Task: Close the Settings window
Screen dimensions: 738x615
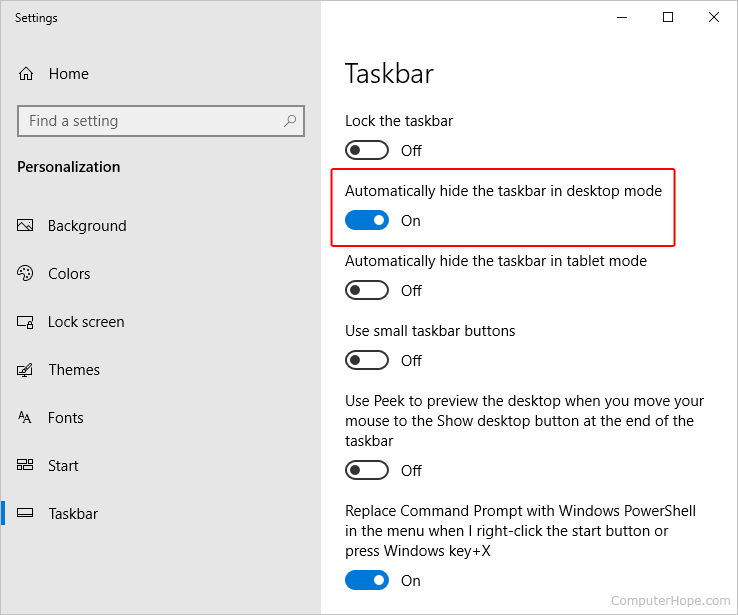Action: [x=714, y=17]
